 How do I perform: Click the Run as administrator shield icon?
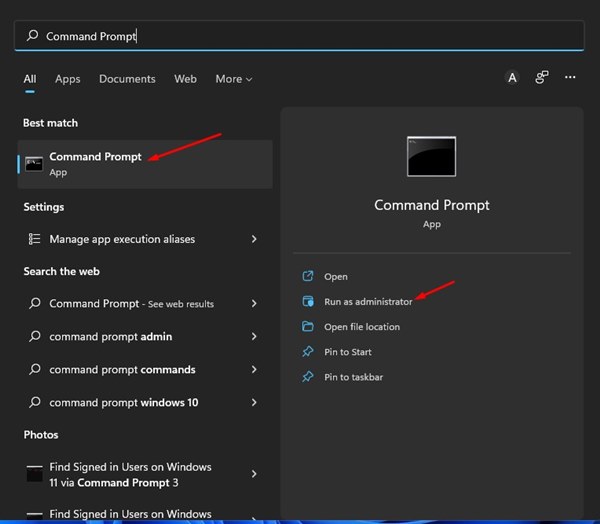307,302
